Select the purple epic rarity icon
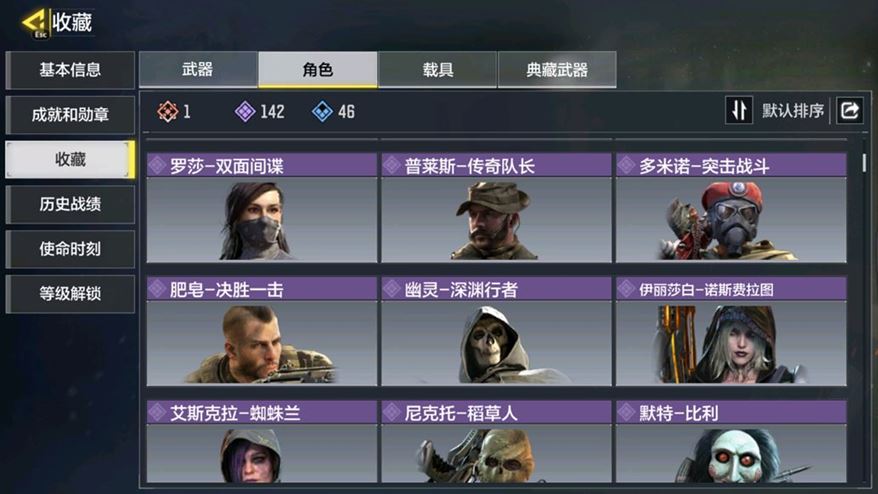The height and width of the screenshot is (494, 878). point(245,111)
